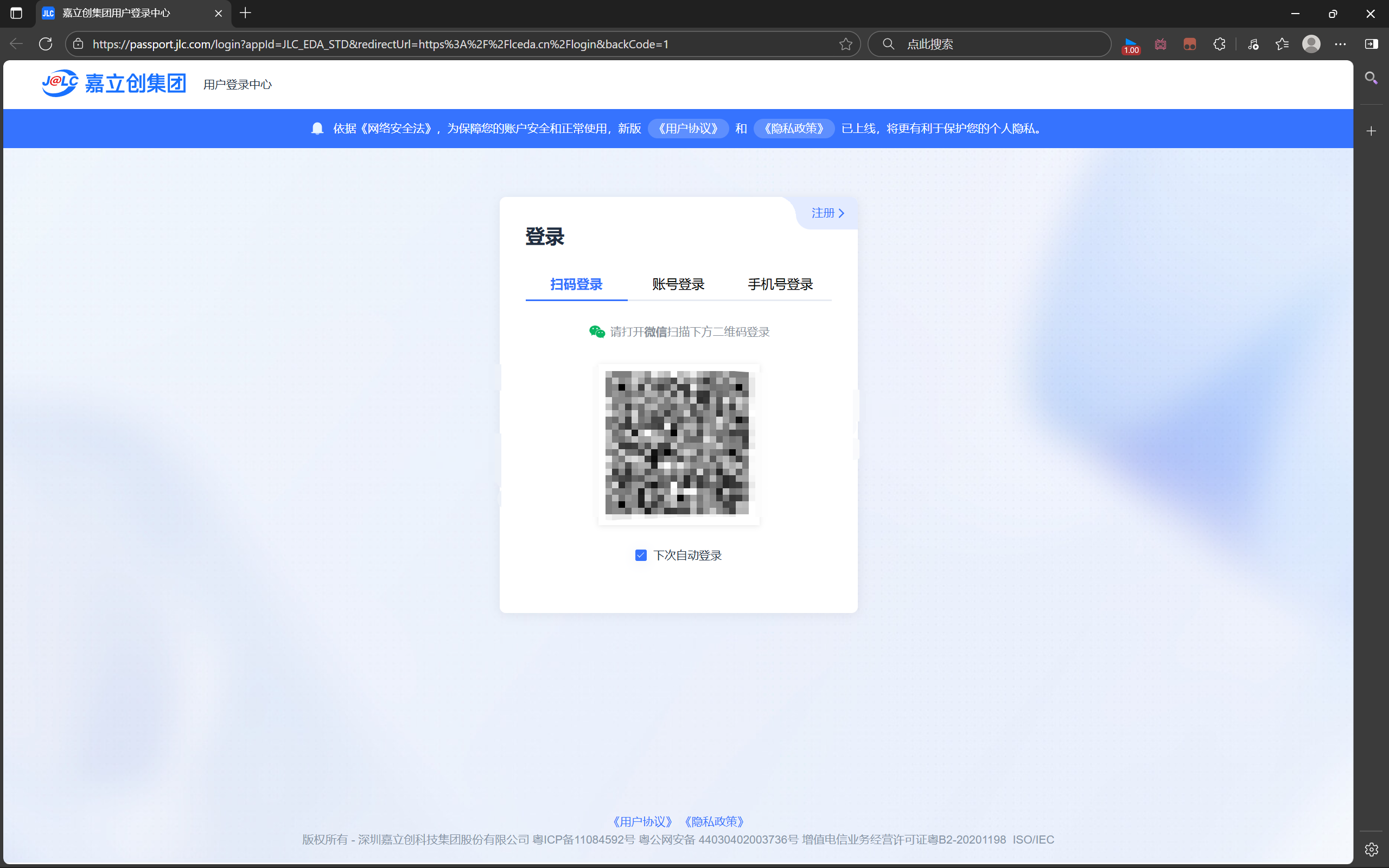
Task: Open the favorites list icon
Action: pos(1282,43)
